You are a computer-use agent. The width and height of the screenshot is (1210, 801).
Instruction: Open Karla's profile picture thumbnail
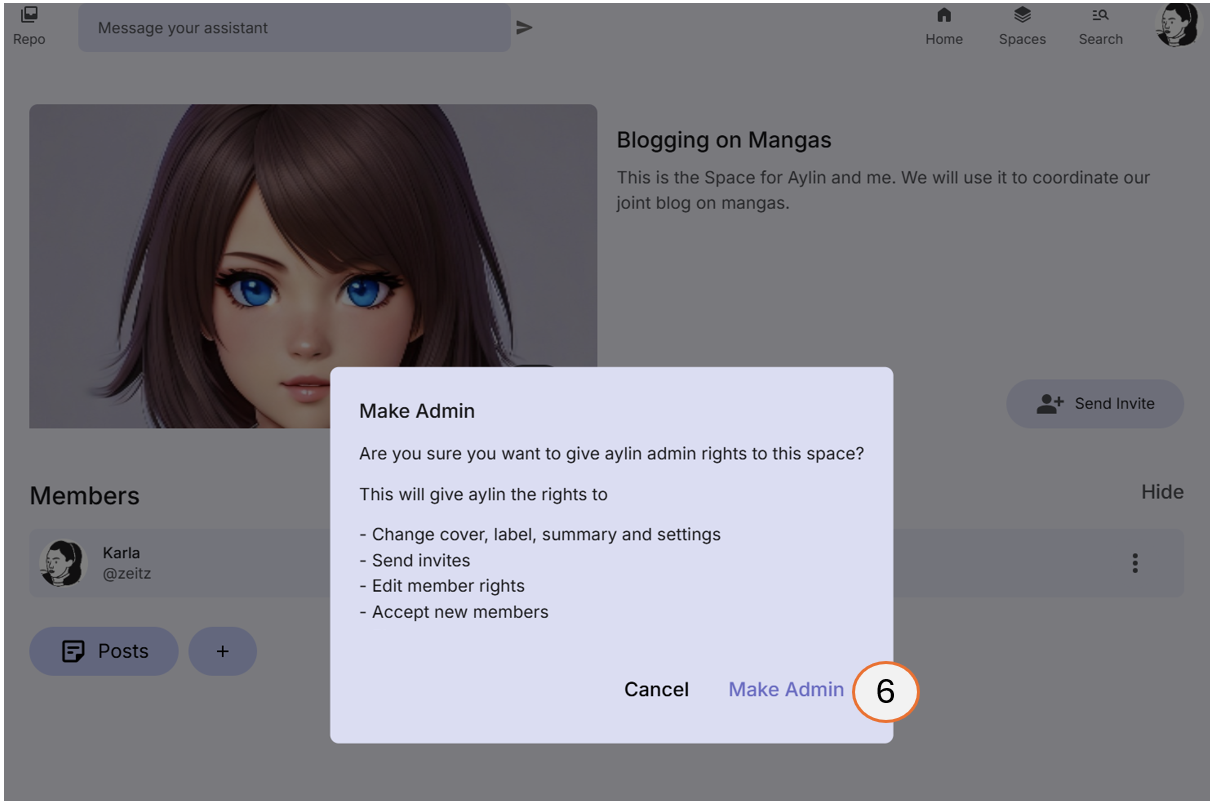coord(63,562)
